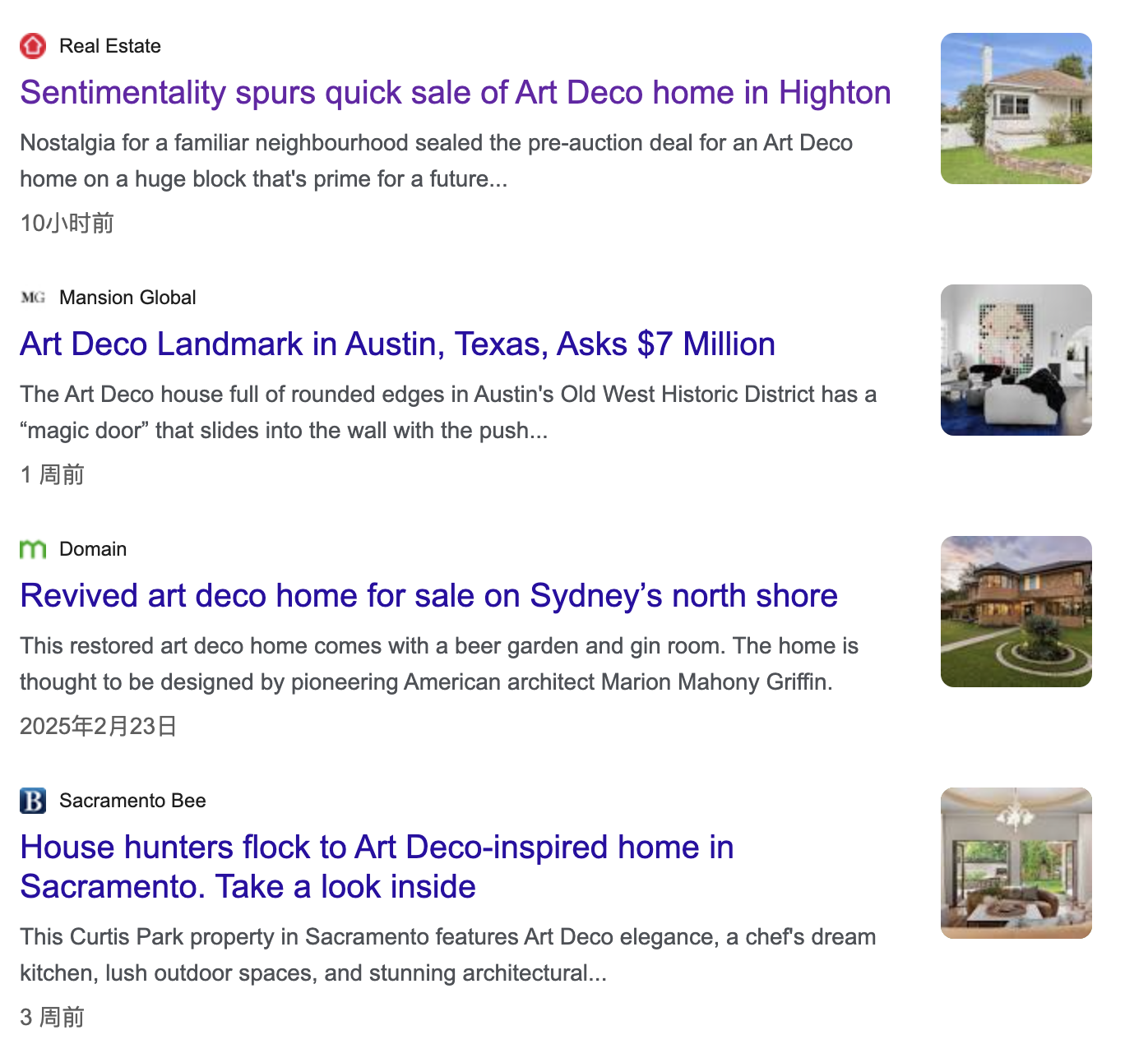The height and width of the screenshot is (1044, 1148).
Task: Open the Sydney north shore art deco headline
Action: [x=428, y=596]
